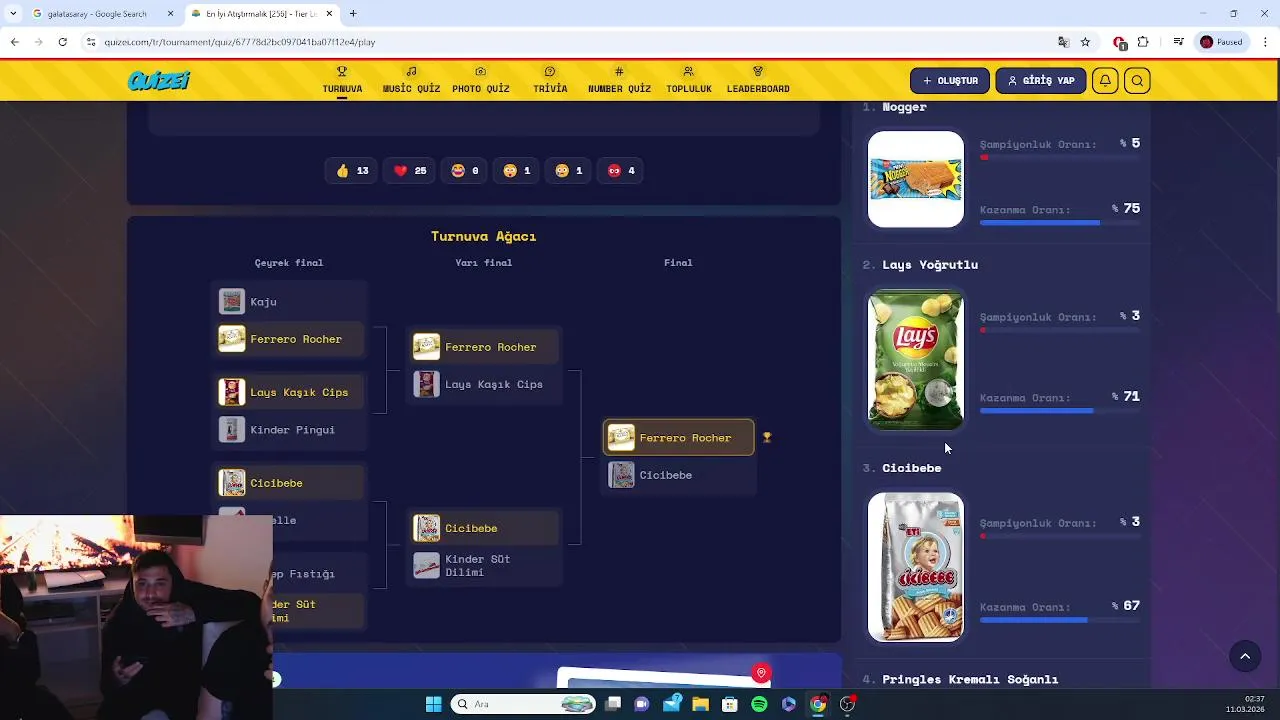Screen dimensions: 1280x720
Task: Open the Topluluk community page
Action: [x=688, y=80]
